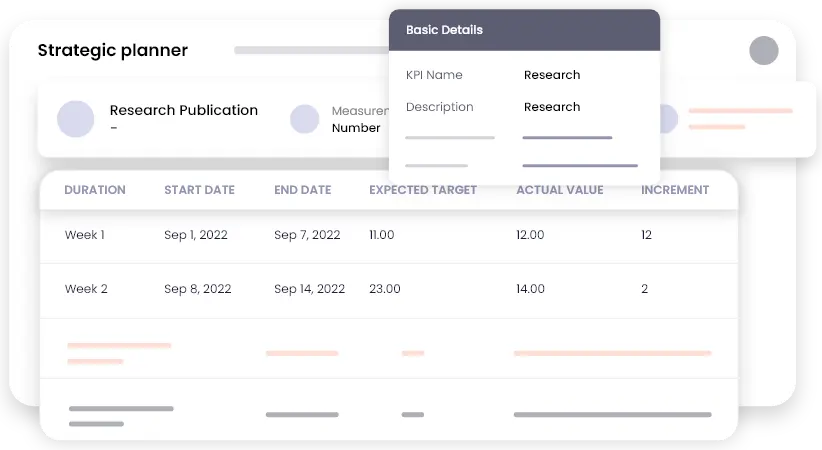
Task: Sort by the EXPECTED TARGET column header
Action: (423, 190)
